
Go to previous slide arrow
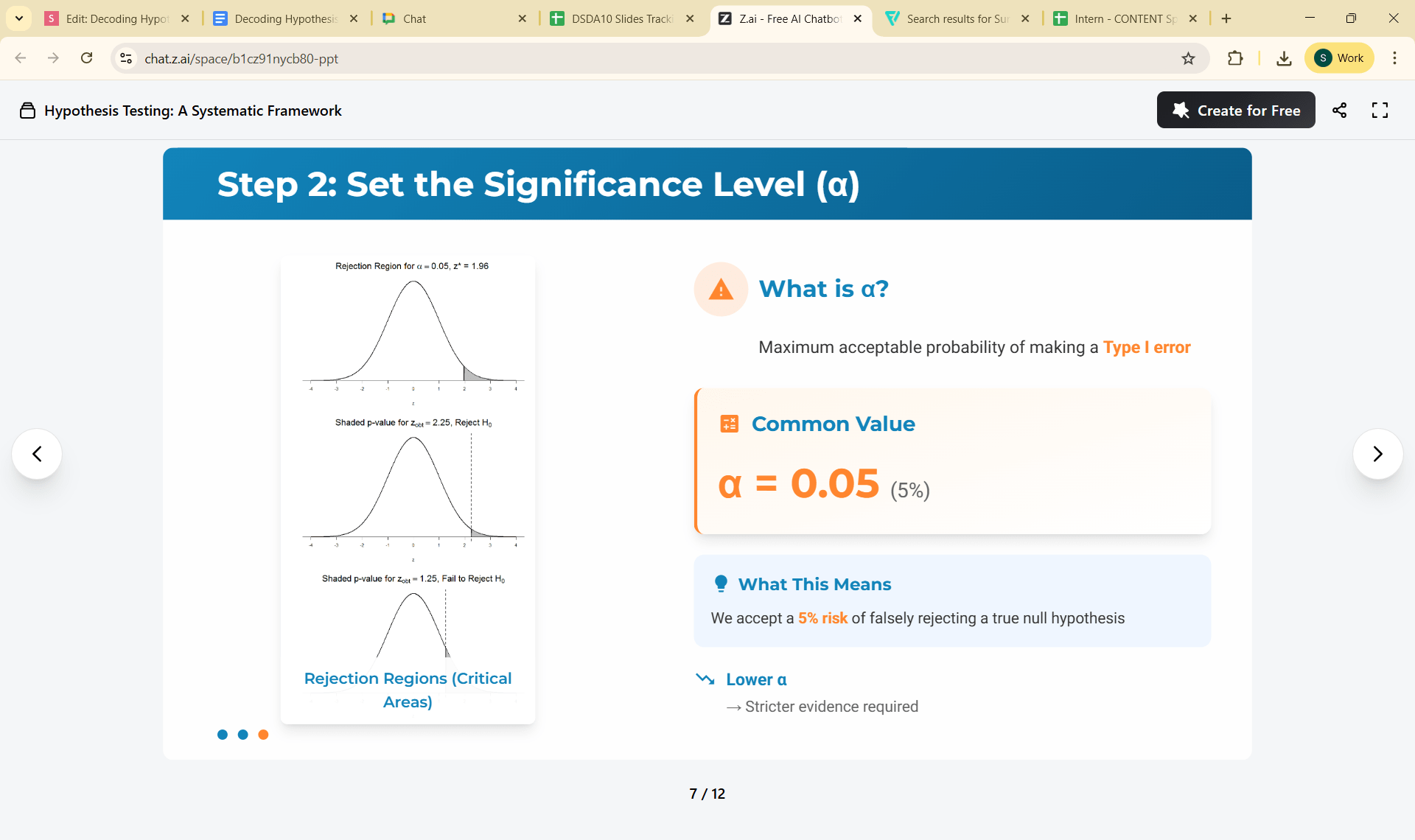click(37, 454)
